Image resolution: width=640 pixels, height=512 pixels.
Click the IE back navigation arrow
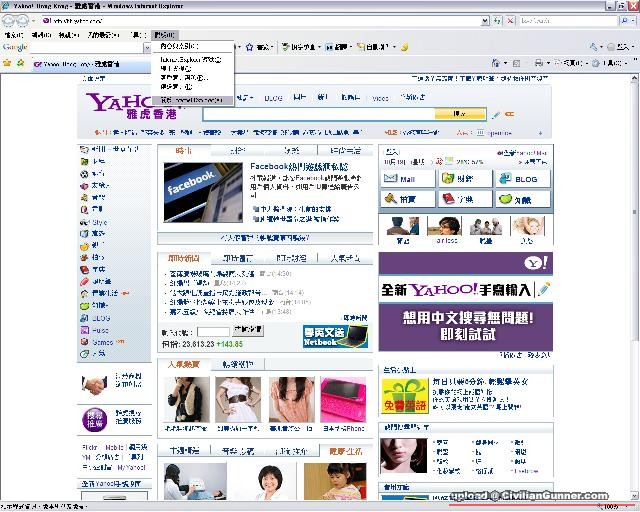pos(8,20)
